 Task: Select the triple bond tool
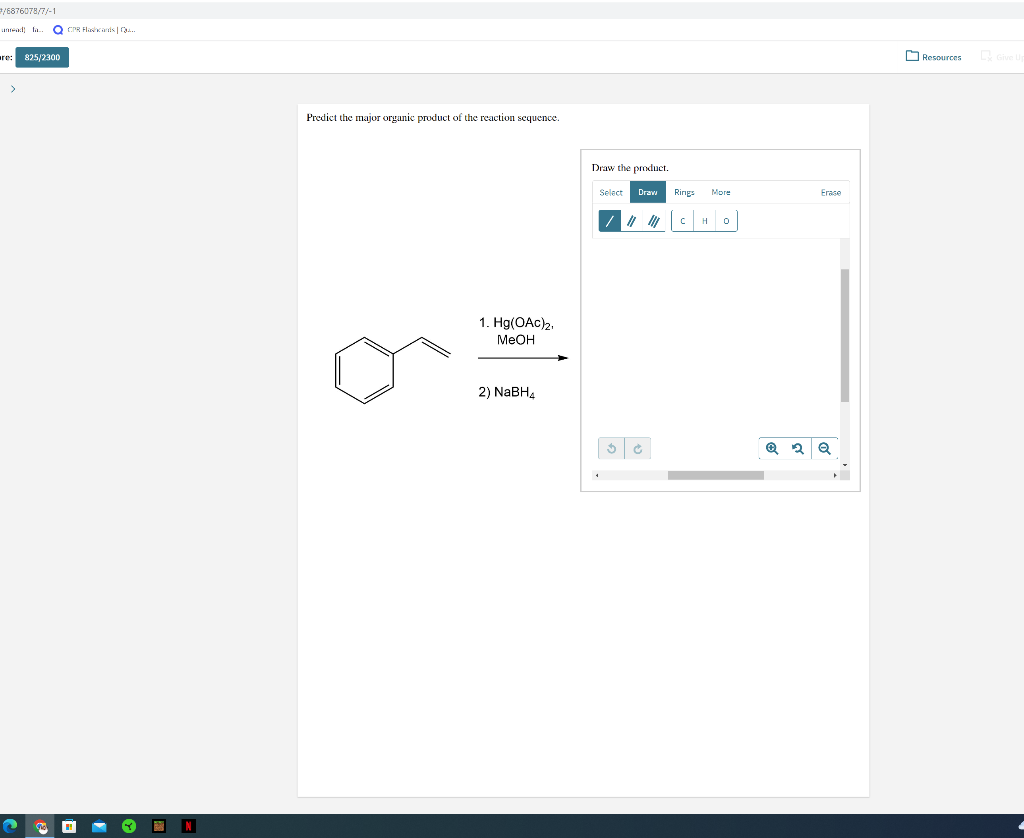point(653,220)
